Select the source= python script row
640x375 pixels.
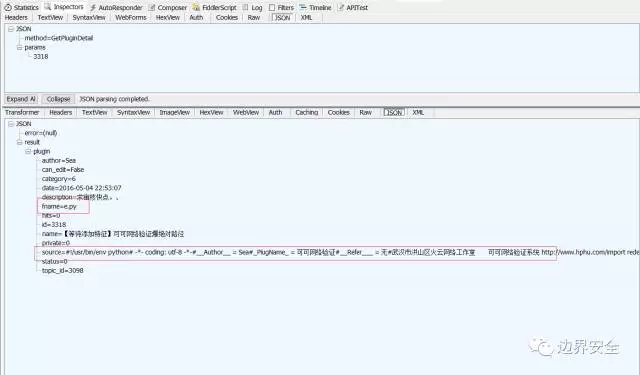click(340, 253)
